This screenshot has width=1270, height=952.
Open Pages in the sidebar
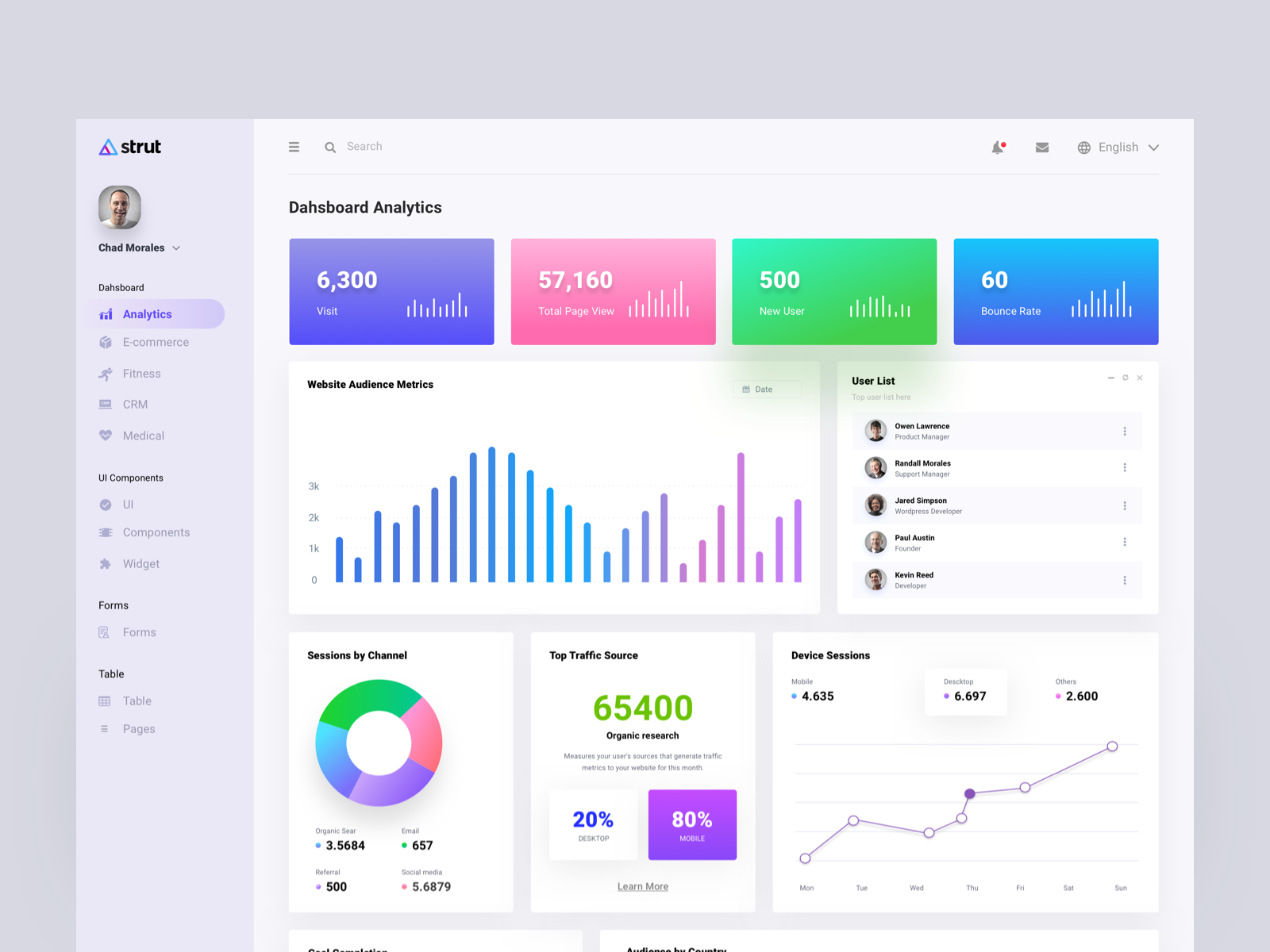(x=139, y=729)
